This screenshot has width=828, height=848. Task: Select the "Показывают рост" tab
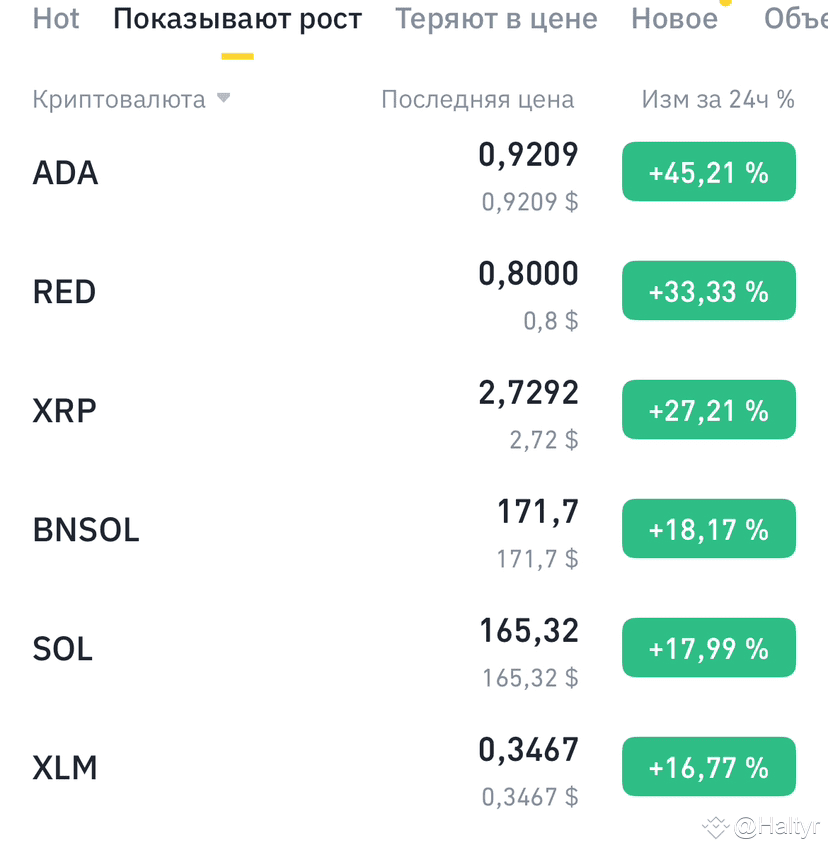click(237, 18)
